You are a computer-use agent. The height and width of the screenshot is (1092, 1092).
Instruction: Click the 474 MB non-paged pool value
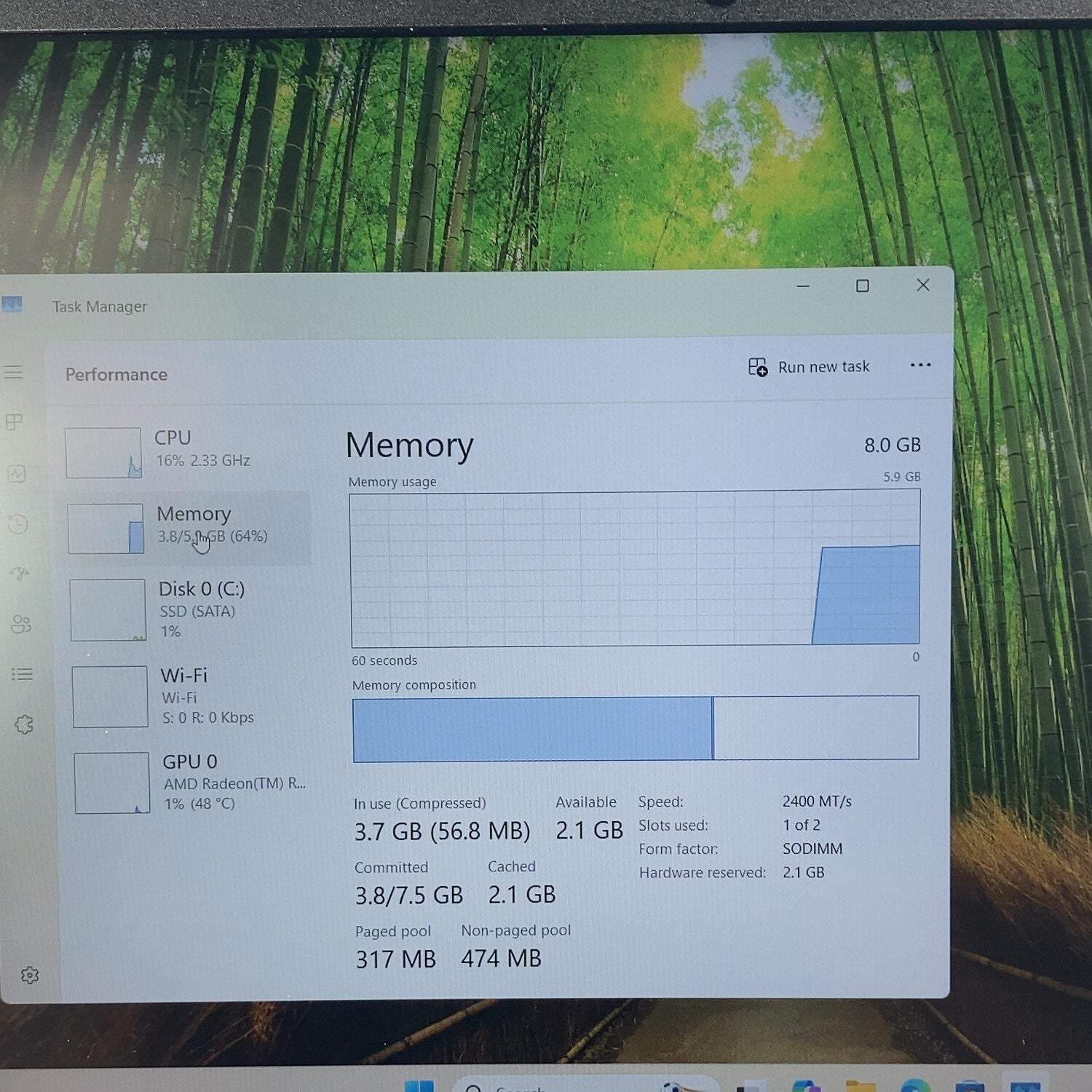[501, 959]
